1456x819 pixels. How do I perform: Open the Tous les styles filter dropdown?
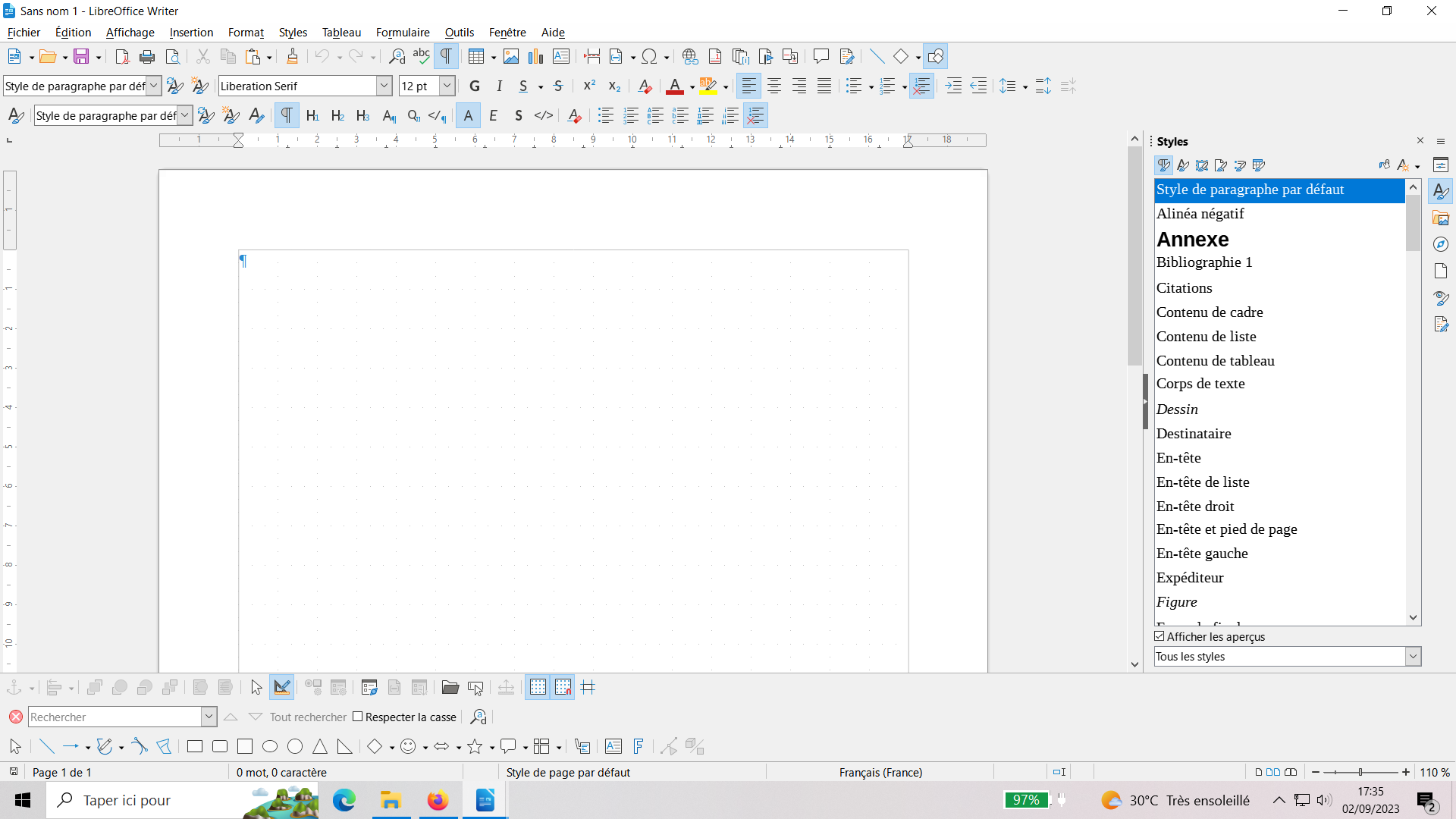tap(1412, 656)
